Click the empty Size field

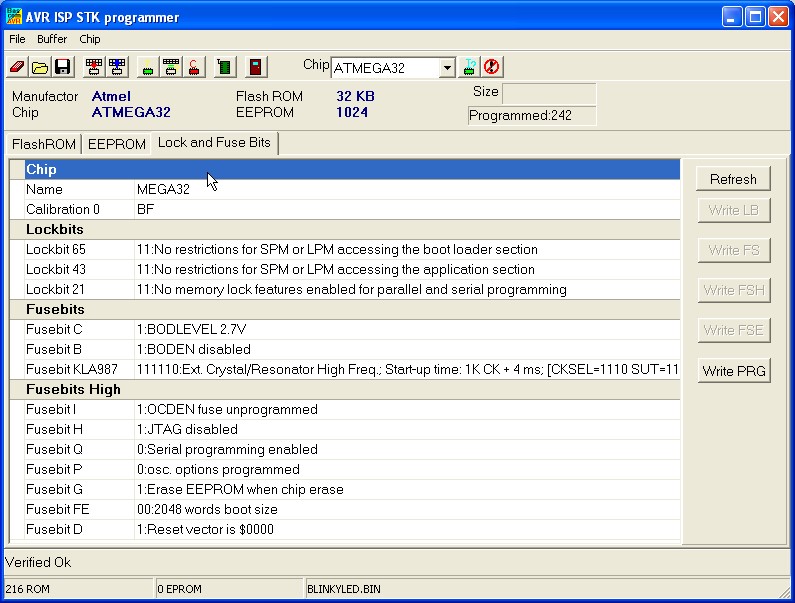pyautogui.click(x=549, y=94)
